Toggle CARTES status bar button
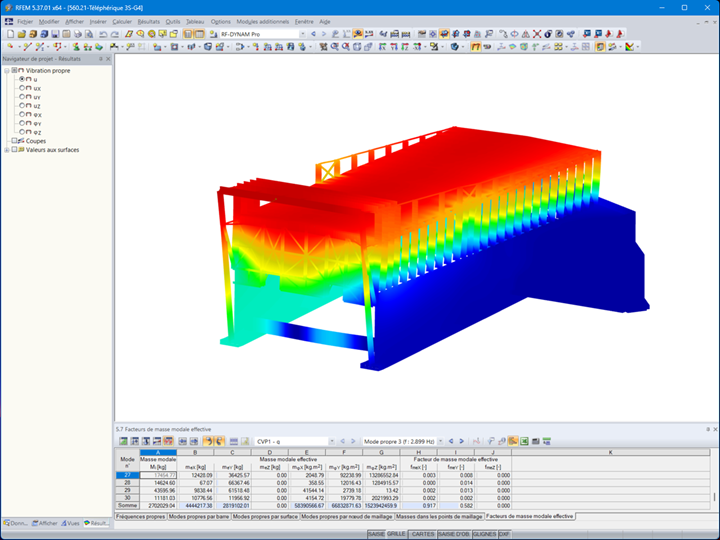The height and width of the screenshot is (540, 720). (422, 534)
